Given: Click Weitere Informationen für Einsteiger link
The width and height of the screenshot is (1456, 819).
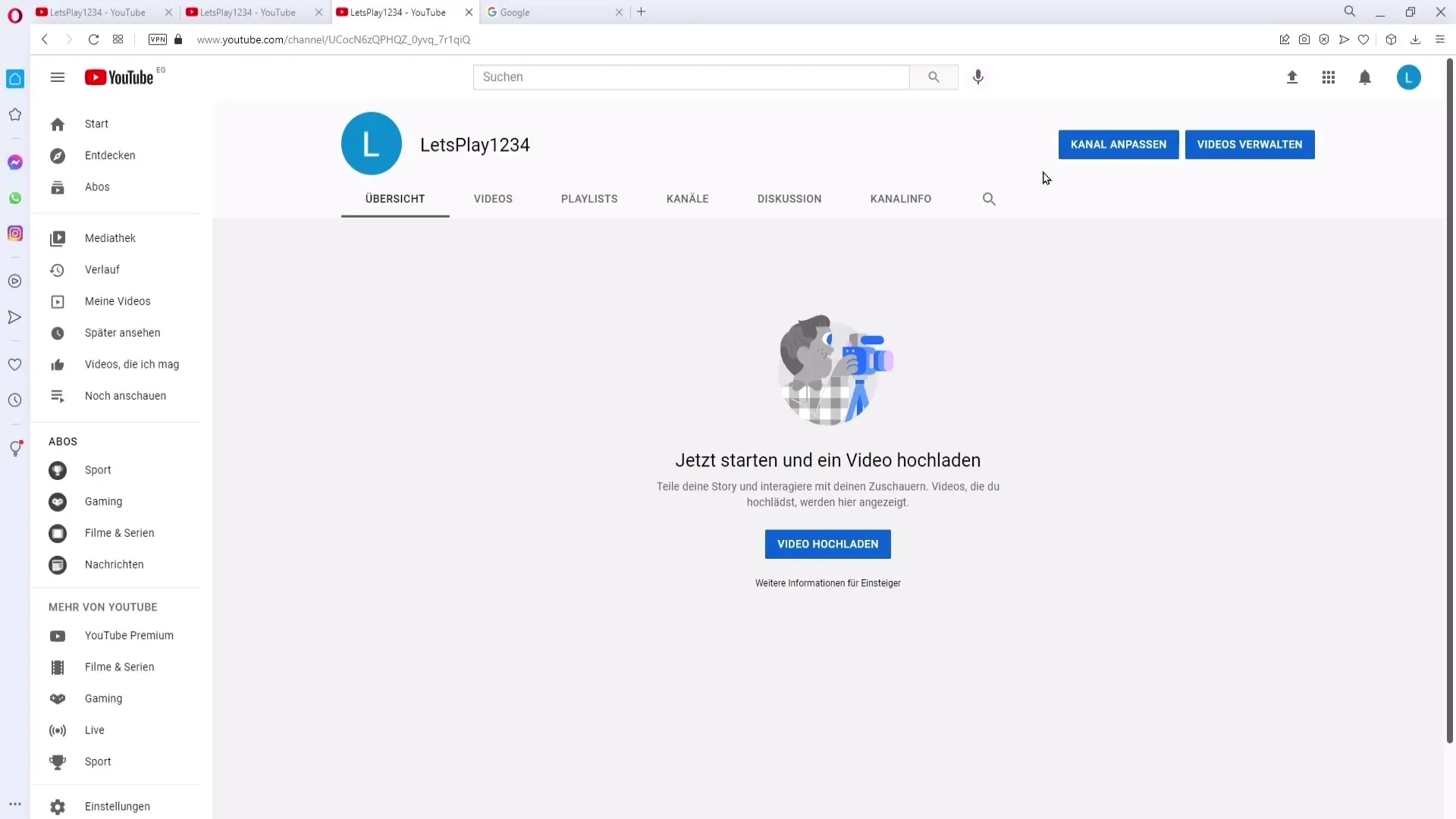Looking at the screenshot, I should pyautogui.click(x=828, y=583).
